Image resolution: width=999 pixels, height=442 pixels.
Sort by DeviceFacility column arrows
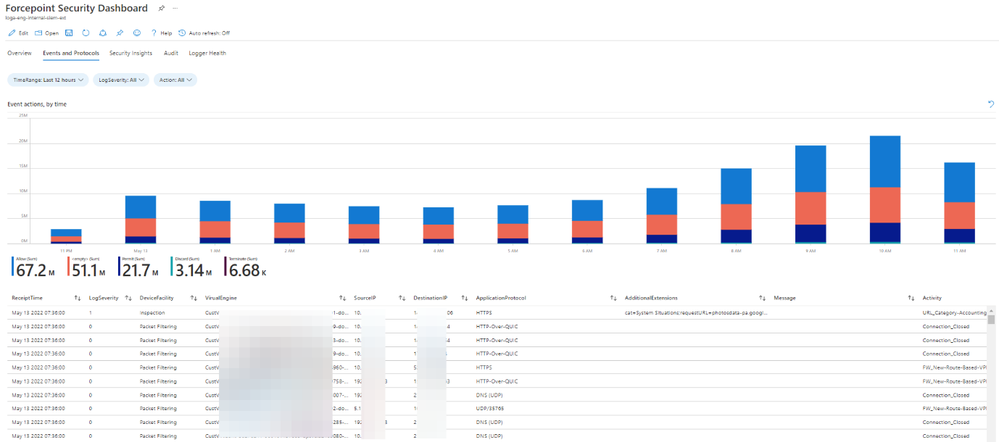pos(193,297)
